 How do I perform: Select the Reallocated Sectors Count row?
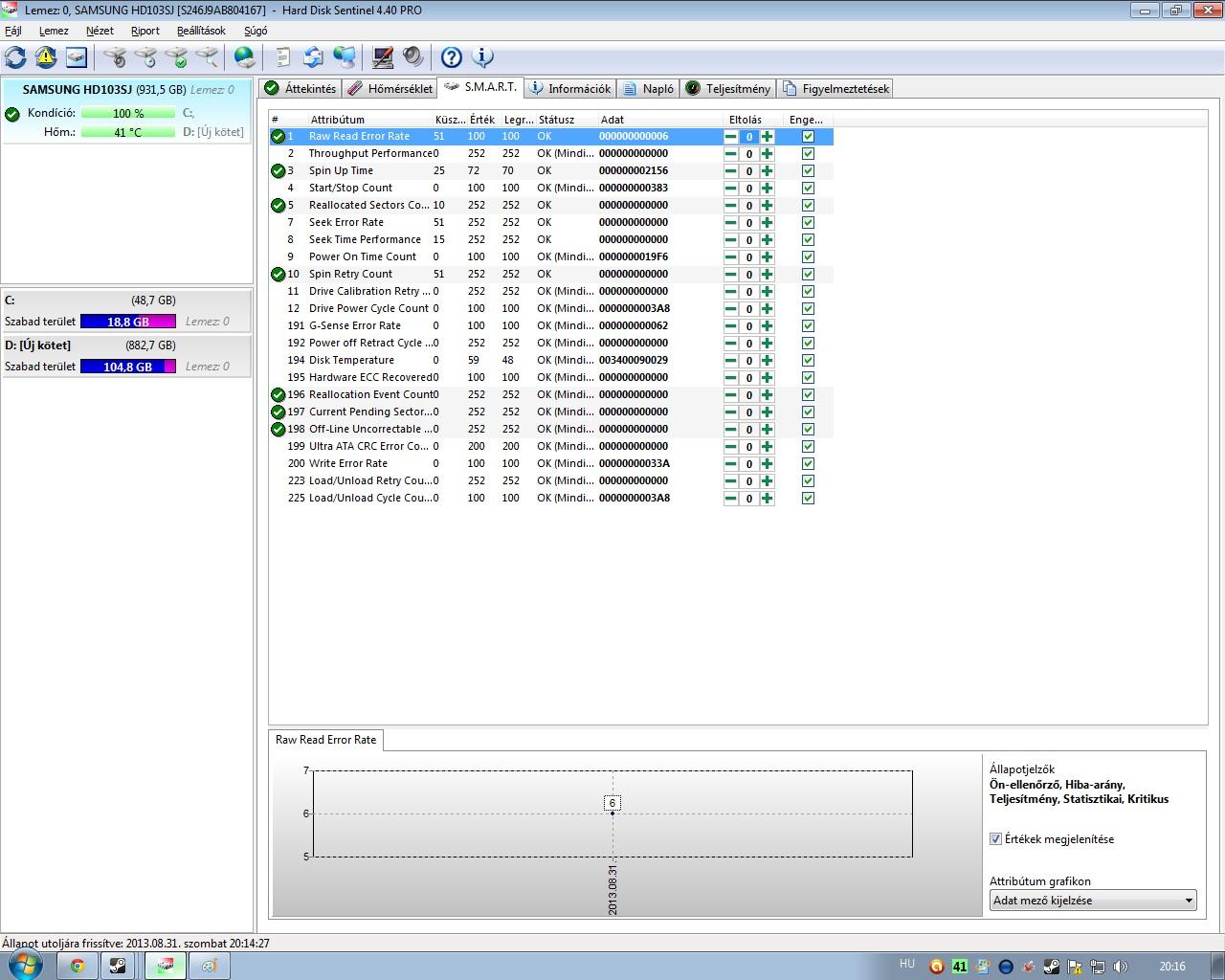(551, 206)
